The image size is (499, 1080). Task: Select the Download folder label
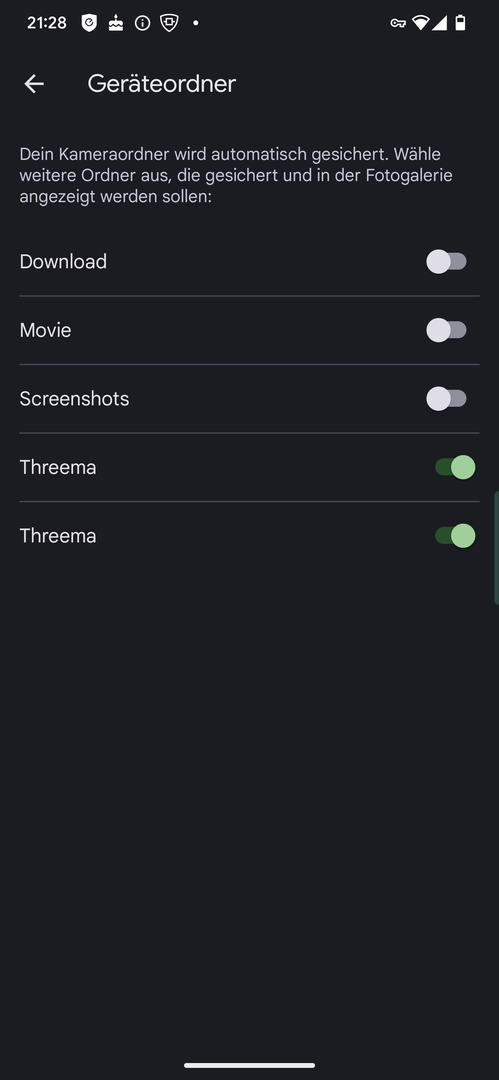point(63,262)
